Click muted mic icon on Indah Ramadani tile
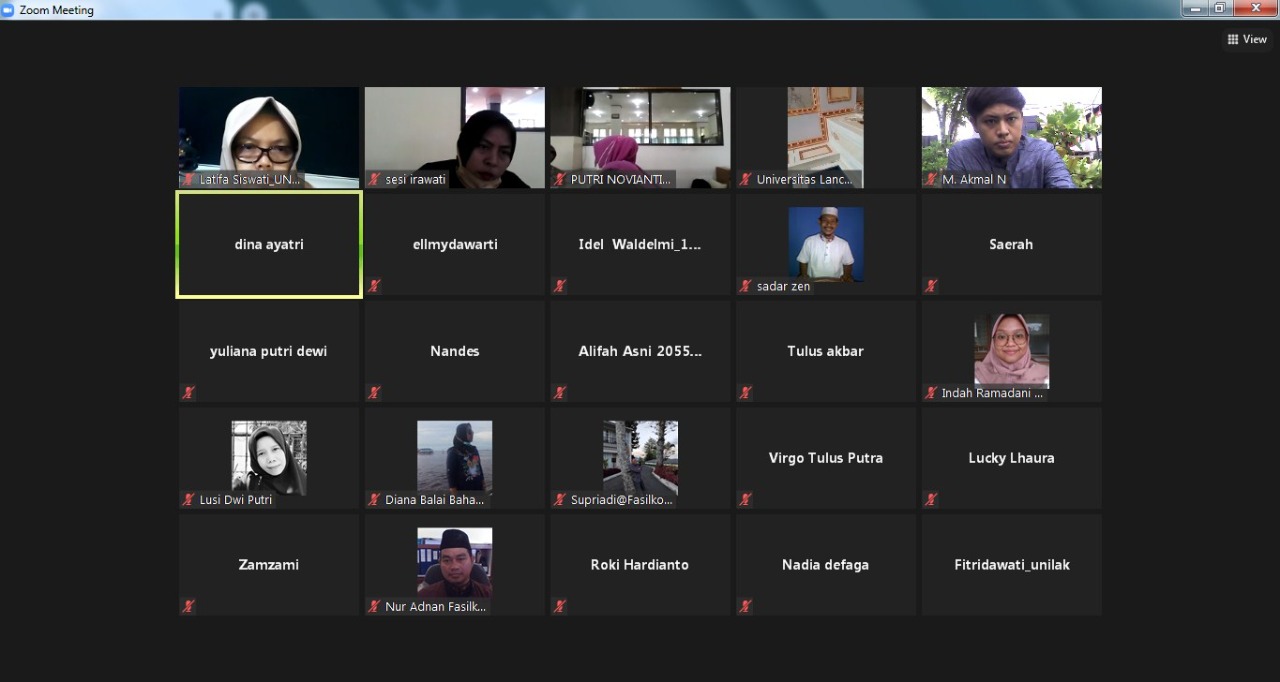 (931, 393)
